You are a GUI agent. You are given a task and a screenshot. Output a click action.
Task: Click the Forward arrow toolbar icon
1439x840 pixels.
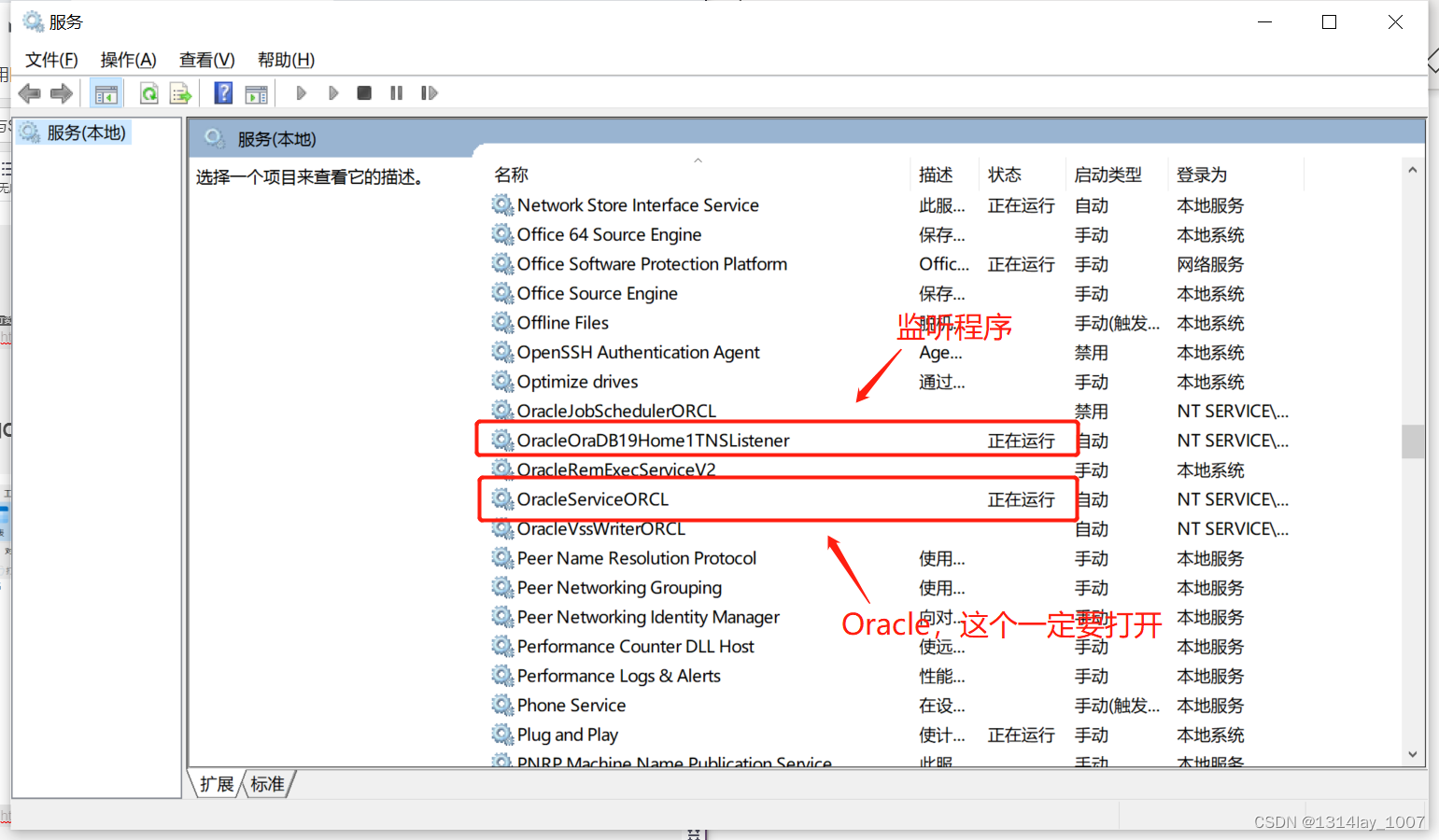click(62, 93)
